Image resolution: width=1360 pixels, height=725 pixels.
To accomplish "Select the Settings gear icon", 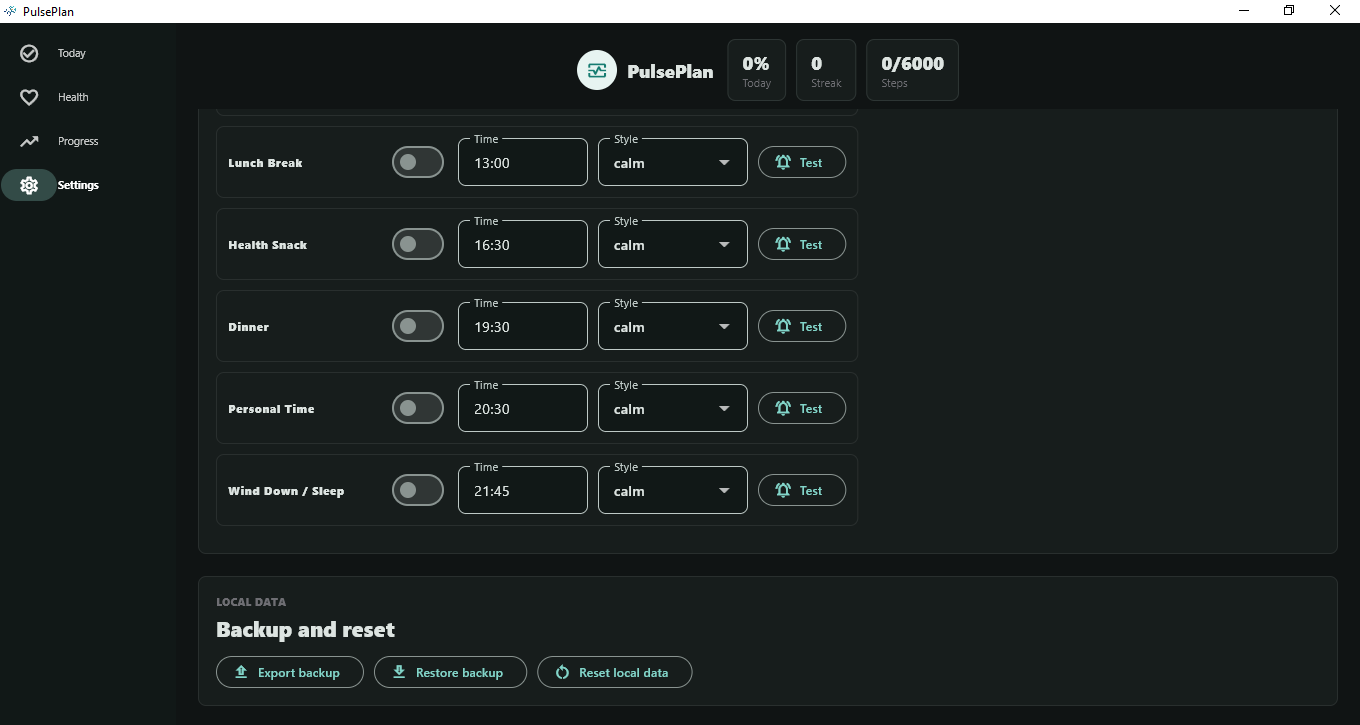I will (29, 185).
